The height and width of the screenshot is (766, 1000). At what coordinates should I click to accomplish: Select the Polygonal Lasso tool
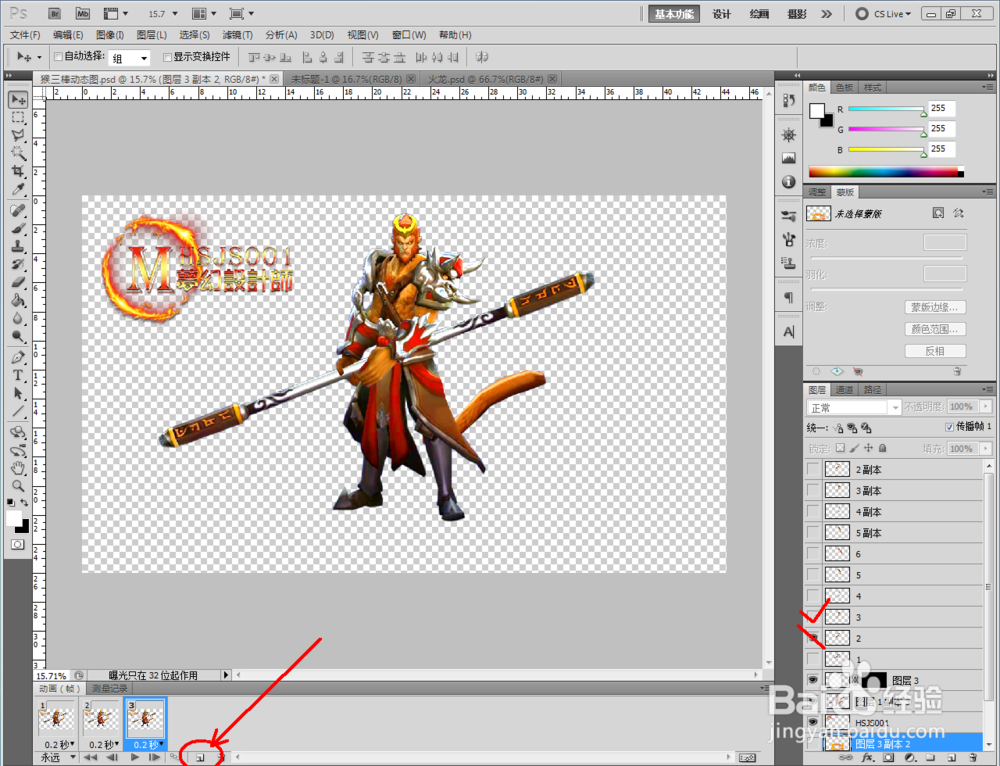[x=18, y=135]
